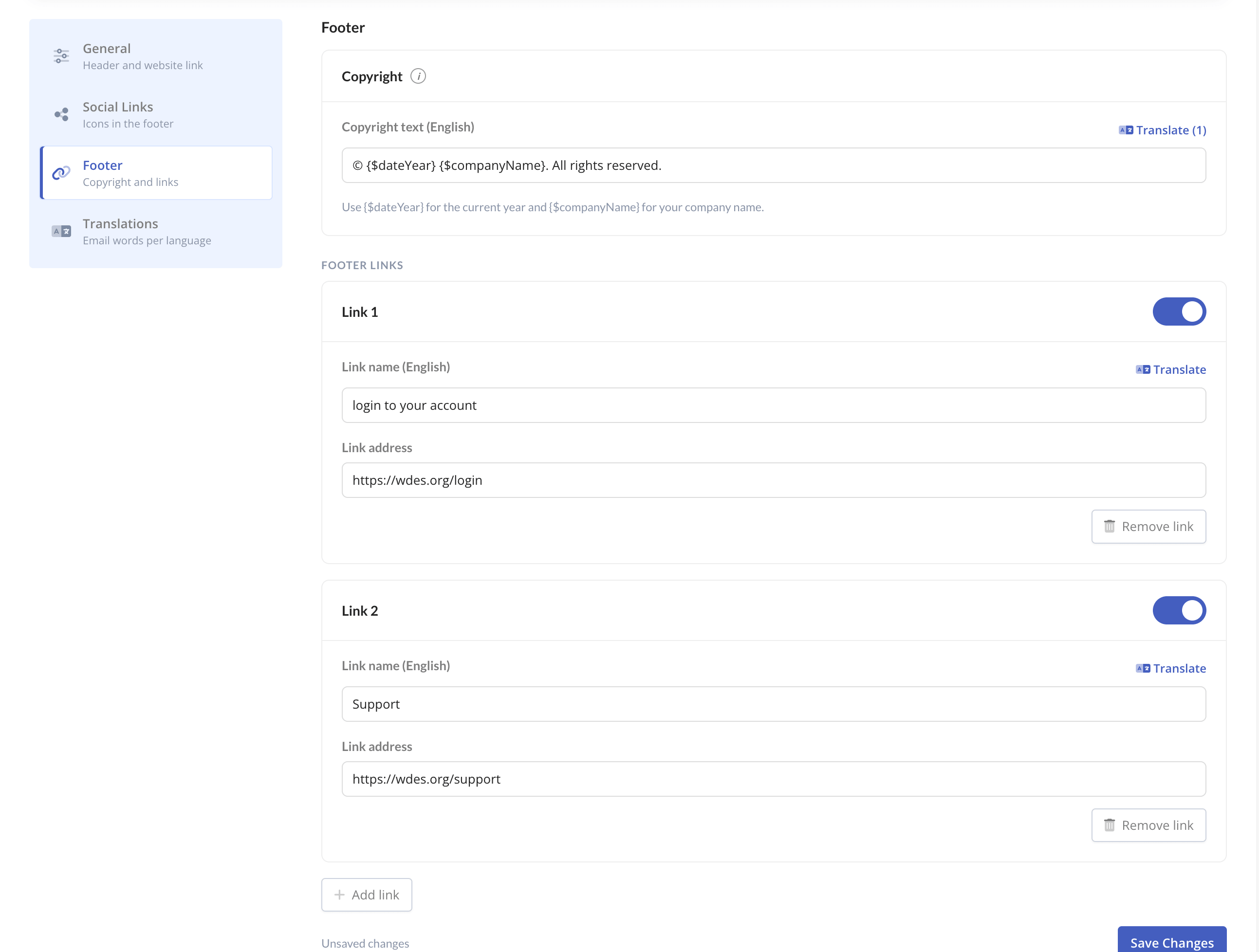Viewport: 1259px width, 952px height.
Task: Click the Social Links share icon
Action: (x=61, y=114)
